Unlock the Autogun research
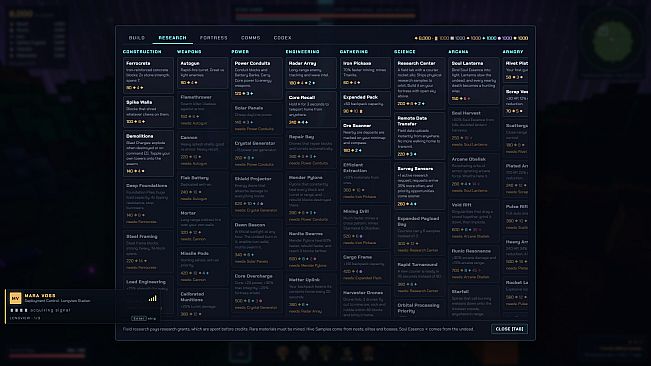 (203, 73)
